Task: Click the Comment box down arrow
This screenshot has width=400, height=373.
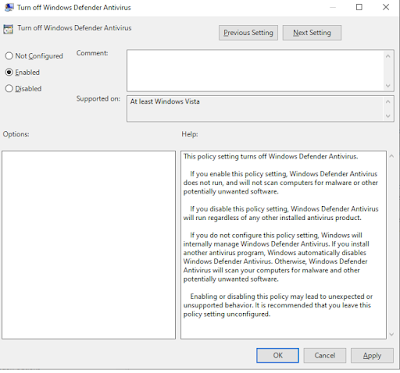Action: click(x=388, y=86)
